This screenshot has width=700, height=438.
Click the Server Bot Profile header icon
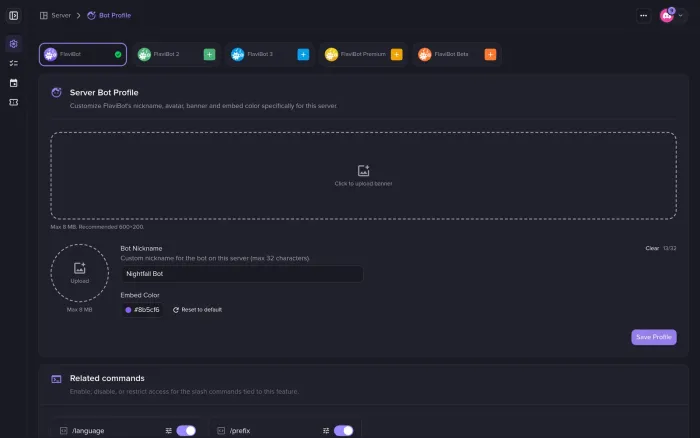pyautogui.click(x=56, y=92)
